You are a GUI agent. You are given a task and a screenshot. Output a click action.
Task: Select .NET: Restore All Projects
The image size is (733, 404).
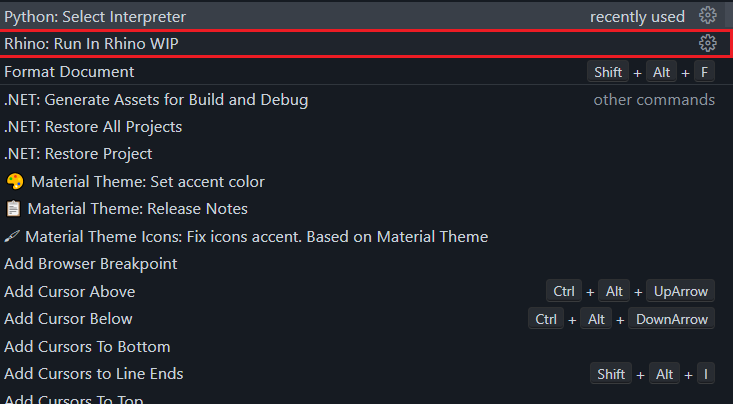click(93, 127)
